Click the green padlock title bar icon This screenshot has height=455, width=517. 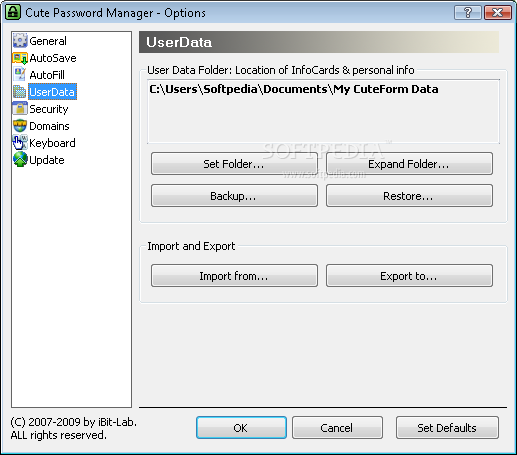pos(13,12)
